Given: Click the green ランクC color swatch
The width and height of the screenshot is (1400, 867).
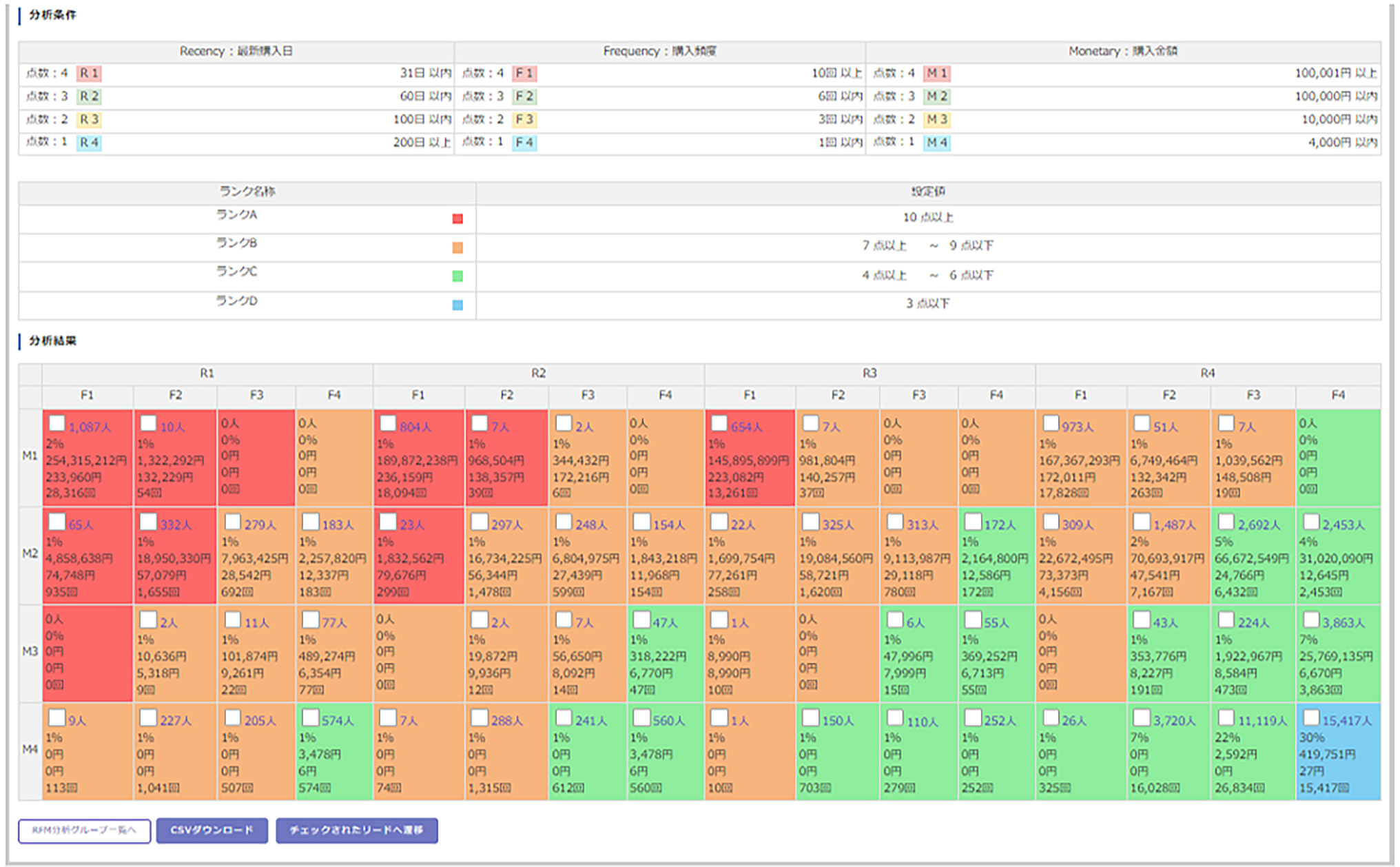Looking at the screenshot, I should pos(457,276).
